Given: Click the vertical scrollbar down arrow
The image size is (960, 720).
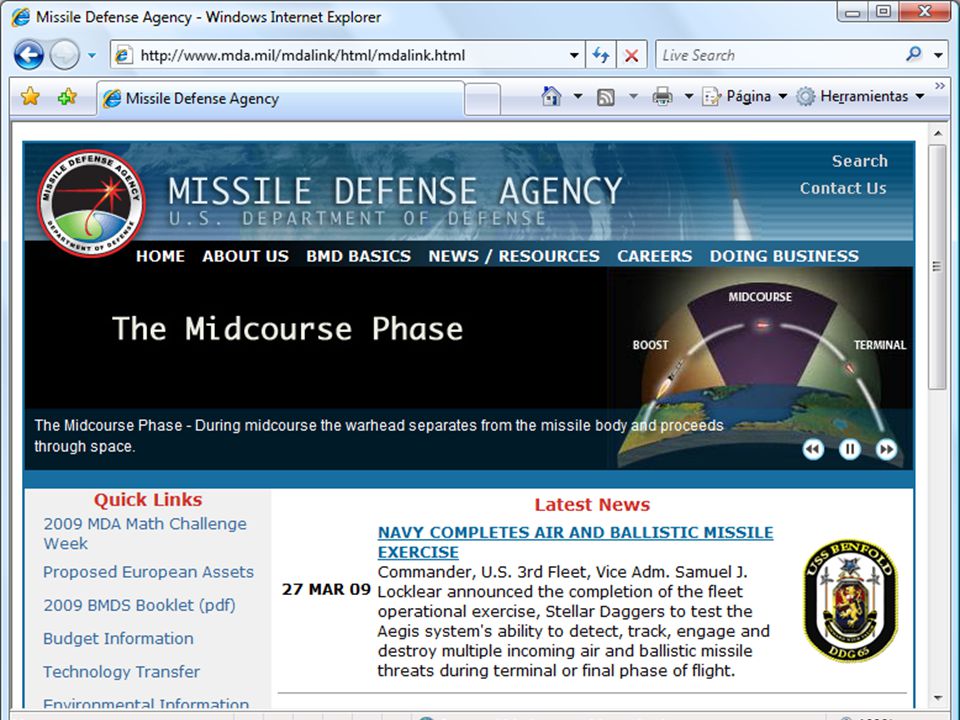Looking at the screenshot, I should [x=937, y=699].
